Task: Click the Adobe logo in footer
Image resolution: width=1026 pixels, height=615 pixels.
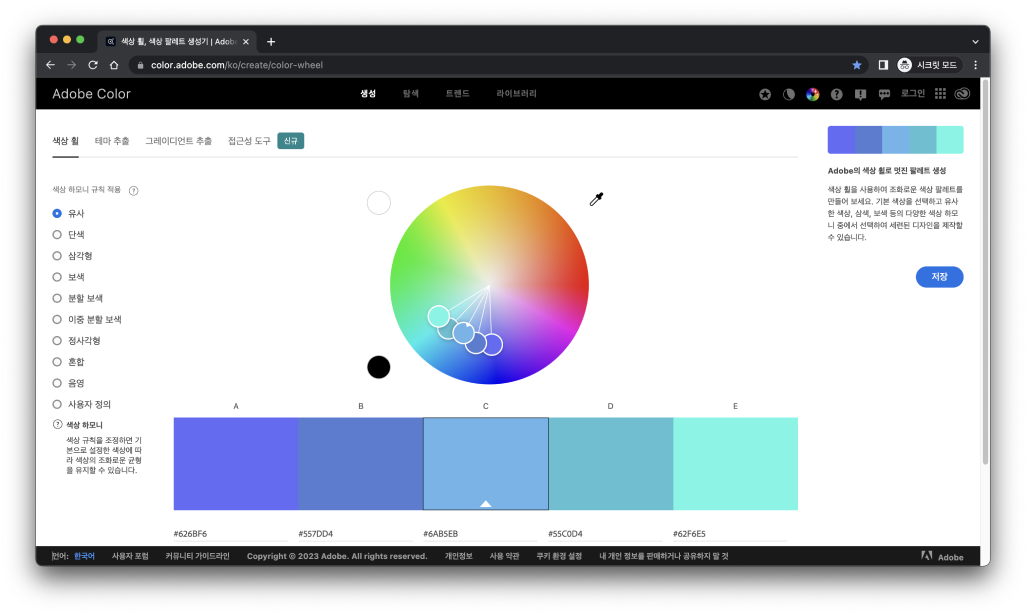Action: tap(942, 557)
